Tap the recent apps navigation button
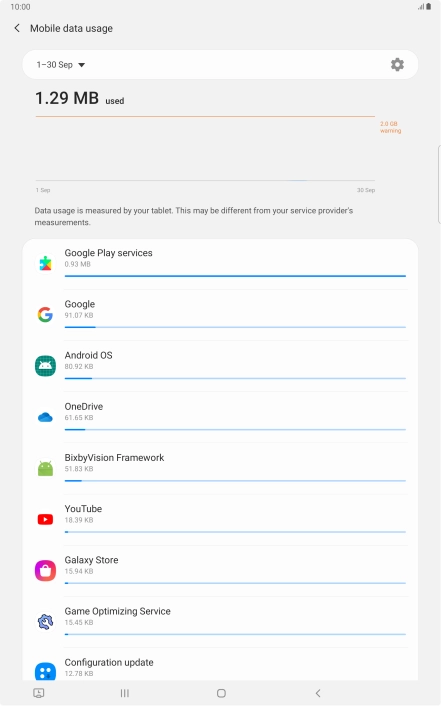Screen dimensions: 441x706 pos(125,693)
